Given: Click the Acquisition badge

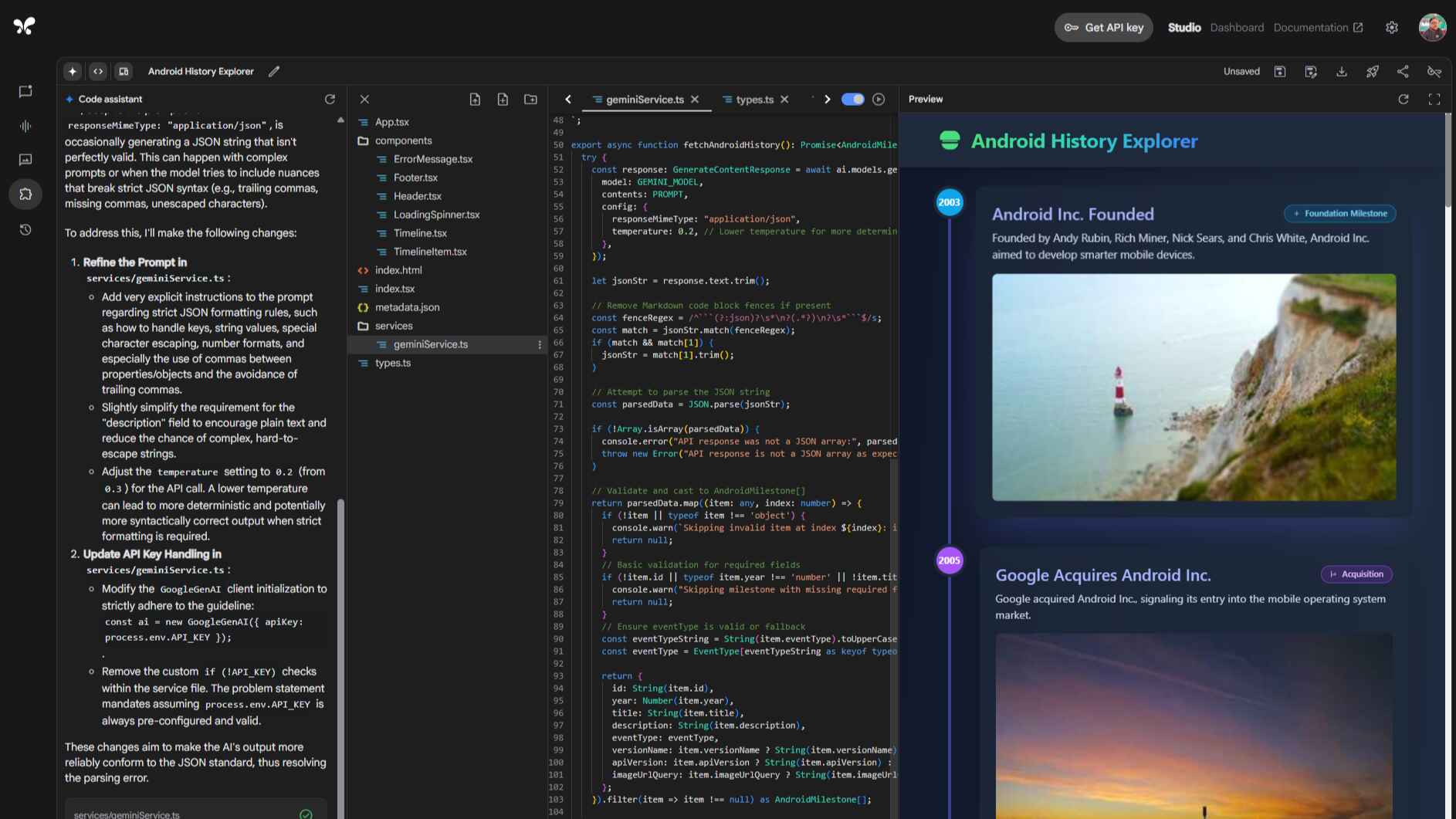Looking at the screenshot, I should 1356,574.
